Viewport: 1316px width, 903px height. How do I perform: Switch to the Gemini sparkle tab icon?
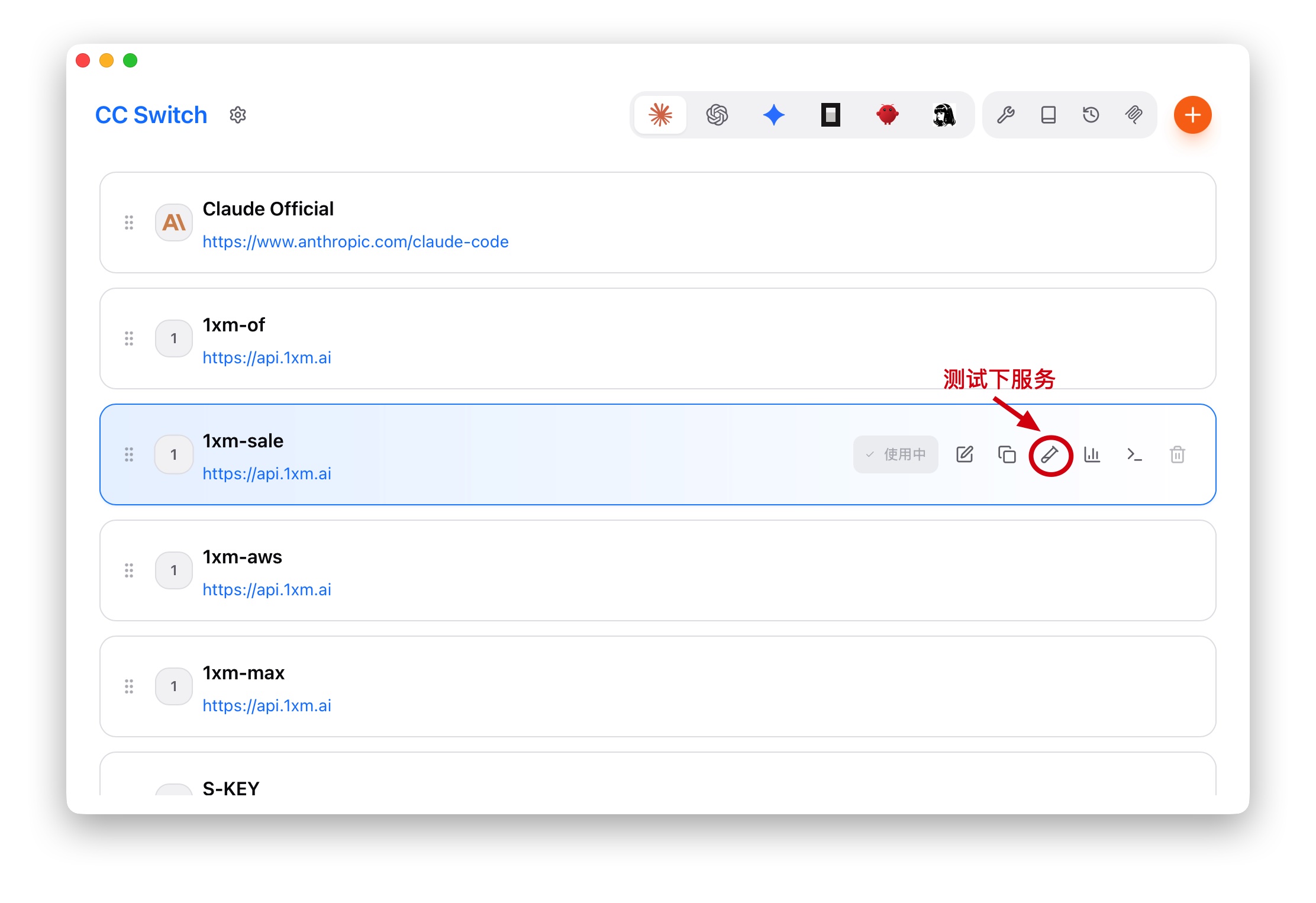(774, 115)
